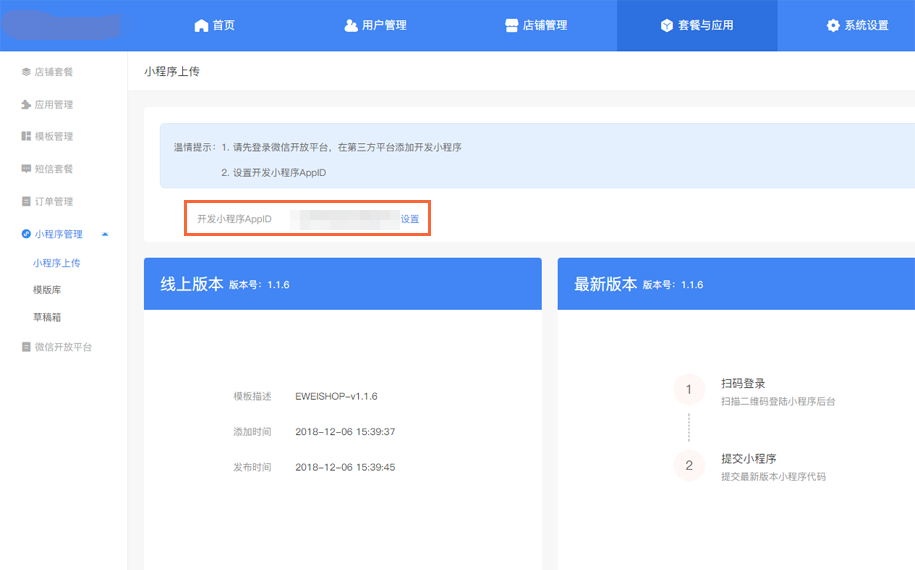This screenshot has height=570, width=915.
Task: Click the home icon in top navigation
Action: 201,25
